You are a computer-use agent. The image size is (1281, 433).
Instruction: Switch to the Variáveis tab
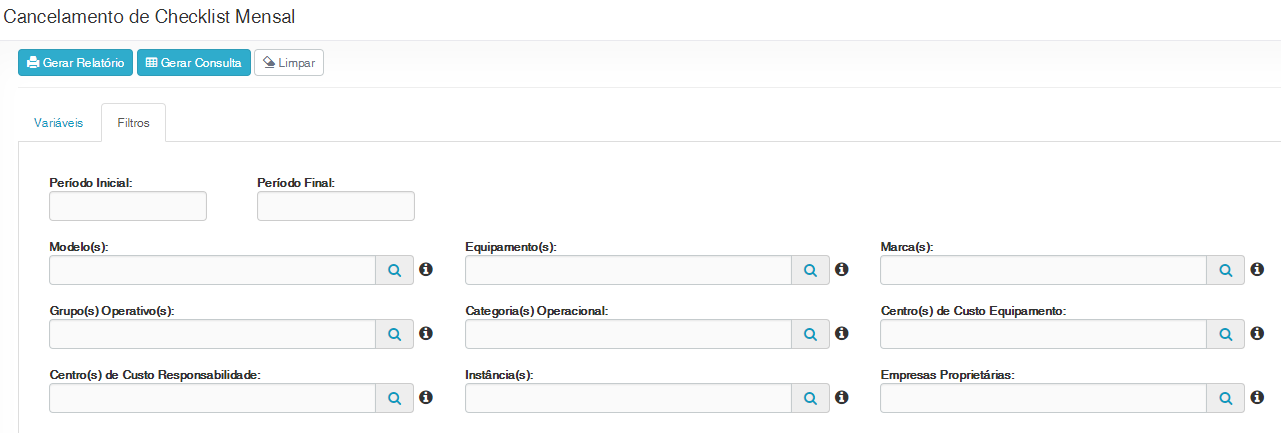point(59,123)
